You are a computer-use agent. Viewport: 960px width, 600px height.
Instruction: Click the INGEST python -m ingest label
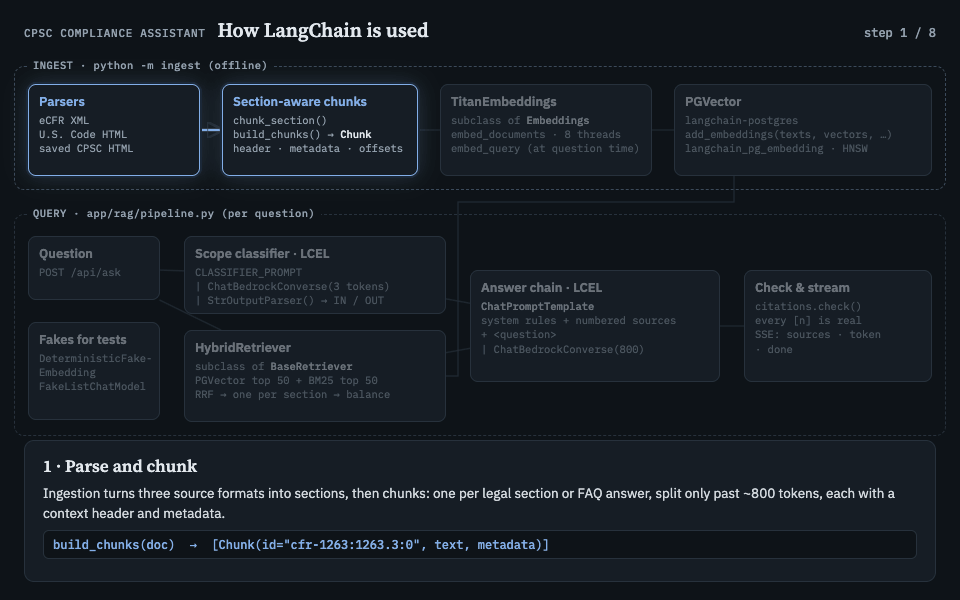150,66
